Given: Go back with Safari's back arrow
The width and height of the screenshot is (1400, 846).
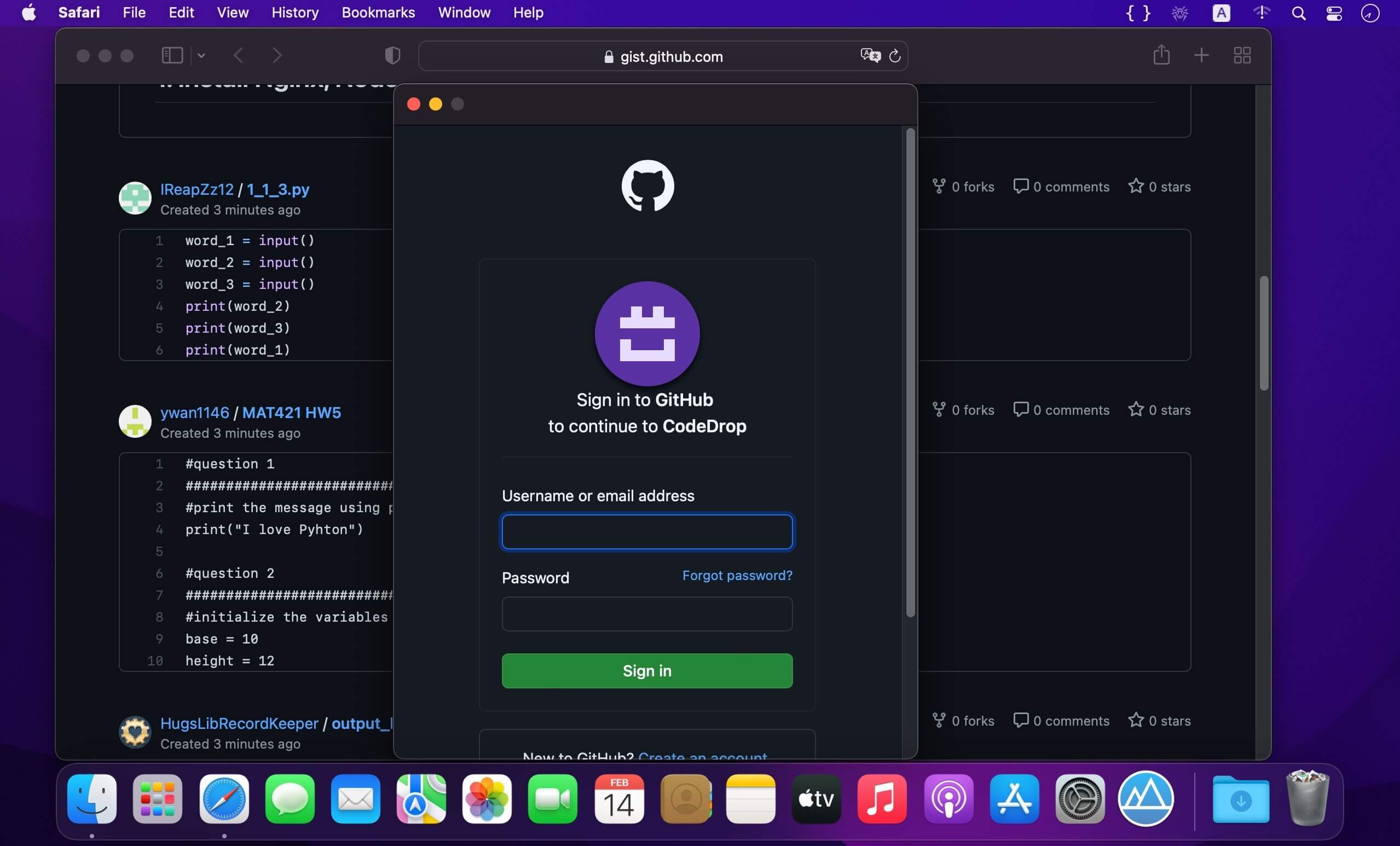Looking at the screenshot, I should click(x=239, y=55).
